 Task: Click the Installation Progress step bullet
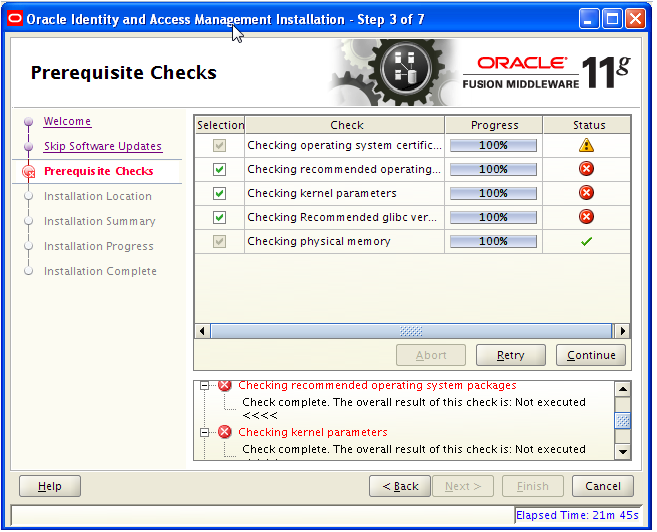pos(28,246)
